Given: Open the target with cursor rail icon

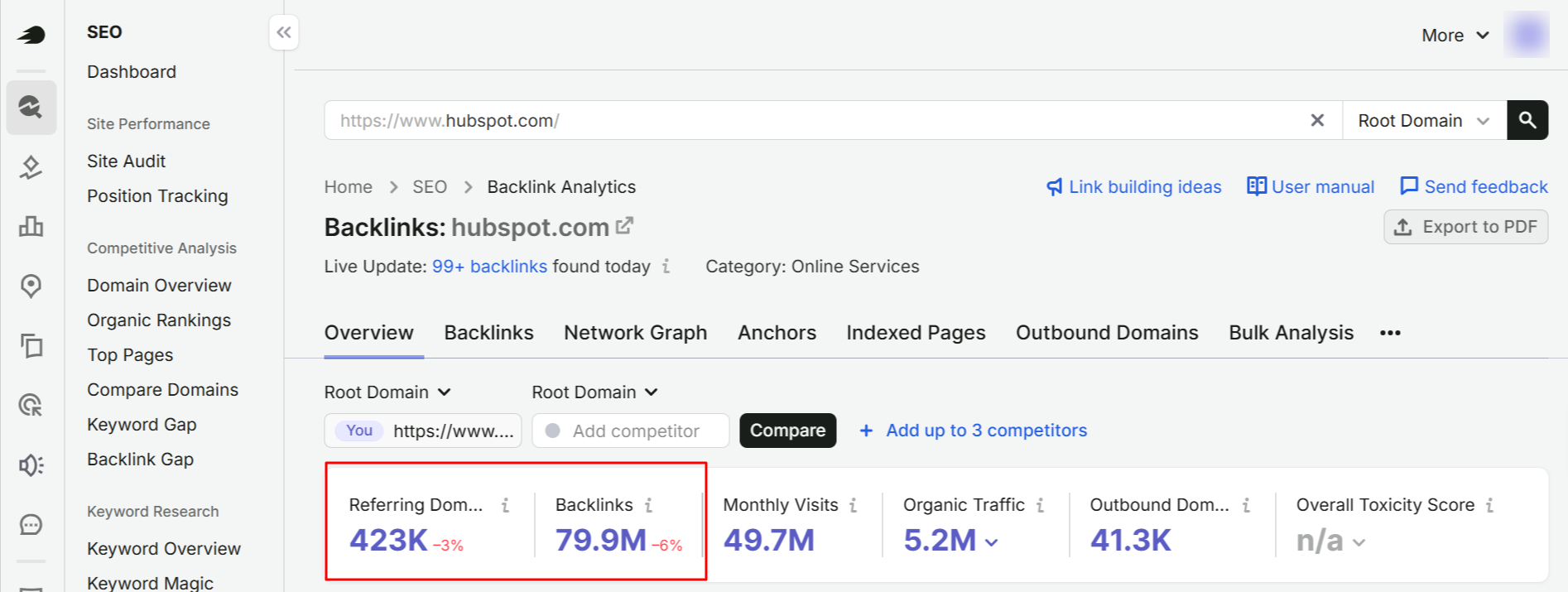Looking at the screenshot, I should (x=31, y=405).
